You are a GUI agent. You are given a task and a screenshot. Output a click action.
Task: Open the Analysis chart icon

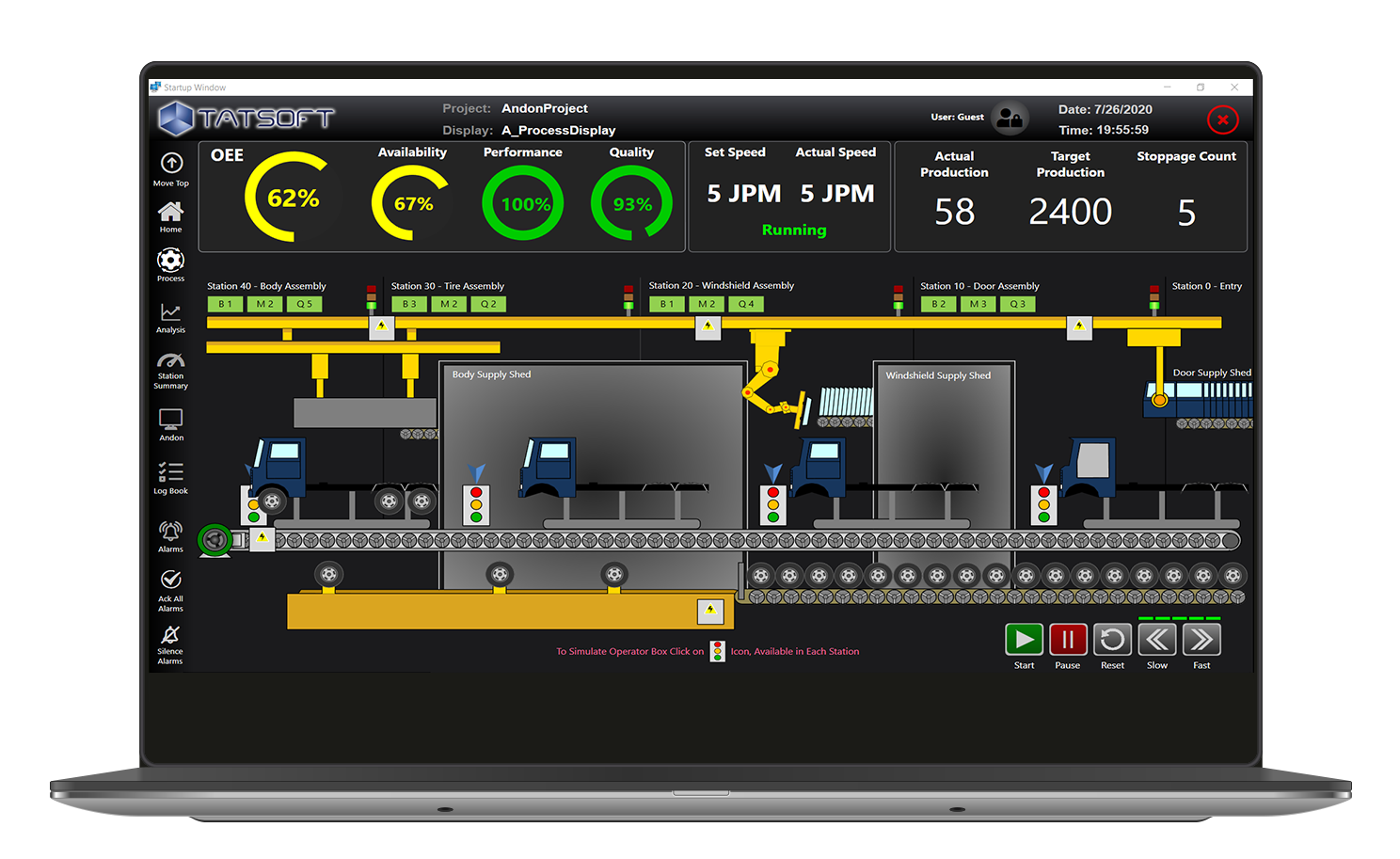click(x=170, y=312)
